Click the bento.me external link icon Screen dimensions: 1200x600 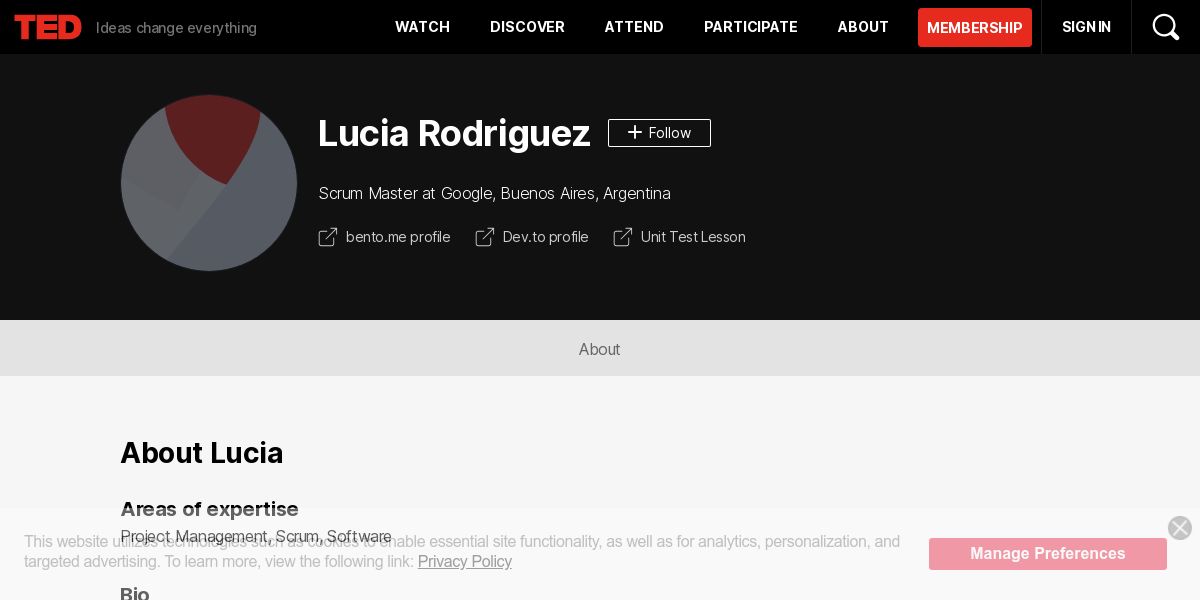pyautogui.click(x=328, y=237)
